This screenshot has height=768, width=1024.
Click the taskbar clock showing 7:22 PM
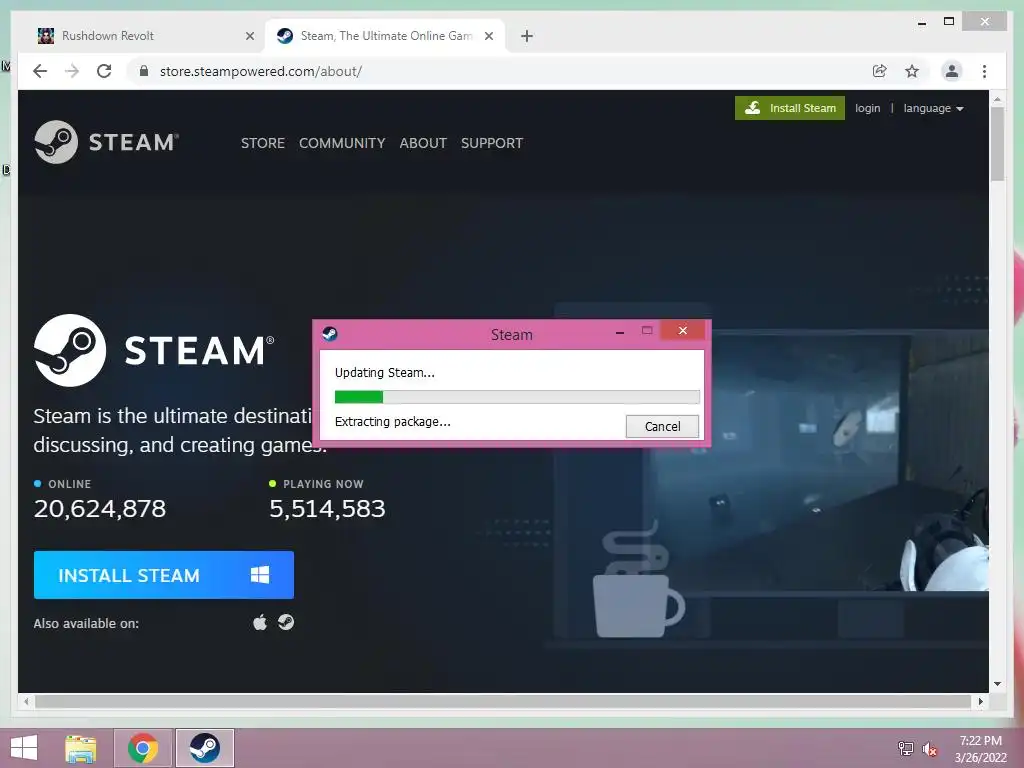(x=980, y=748)
